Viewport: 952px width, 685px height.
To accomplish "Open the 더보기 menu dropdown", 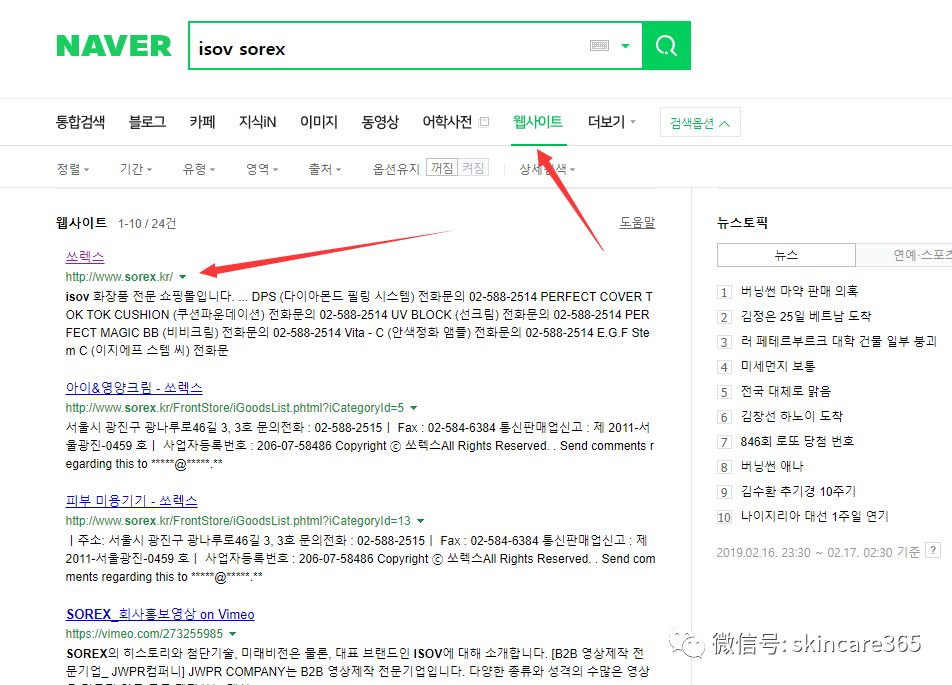I will 605,120.
